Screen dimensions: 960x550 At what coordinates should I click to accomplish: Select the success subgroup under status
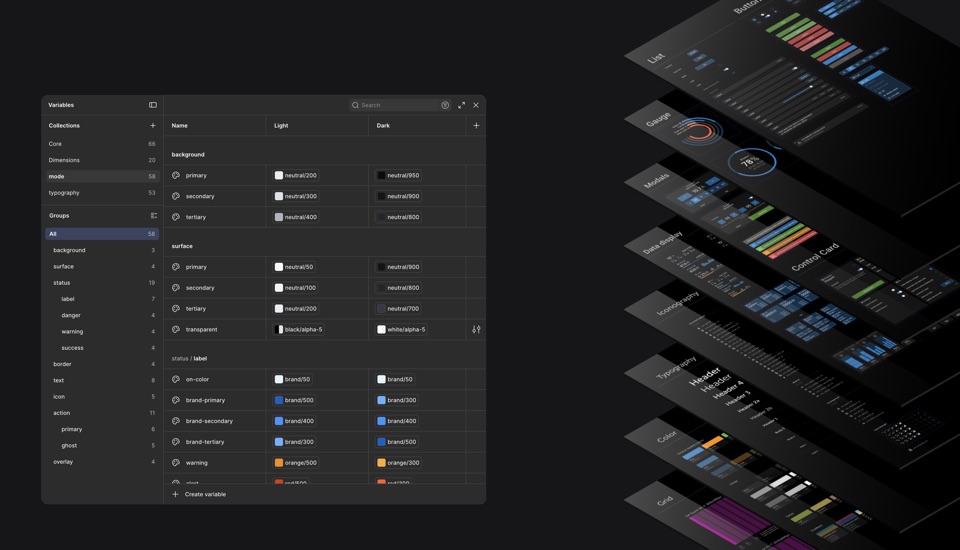click(x=102, y=348)
